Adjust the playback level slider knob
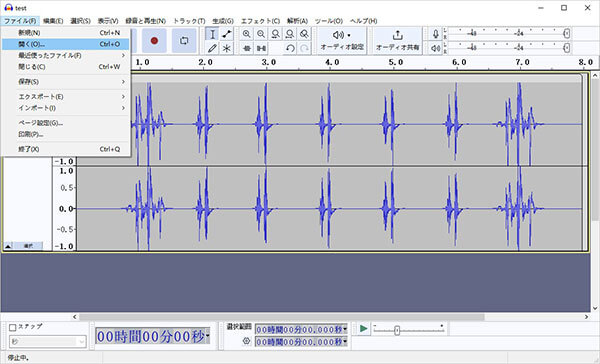Image resolution: width=600 pixels, height=364 pixels. pos(567,48)
